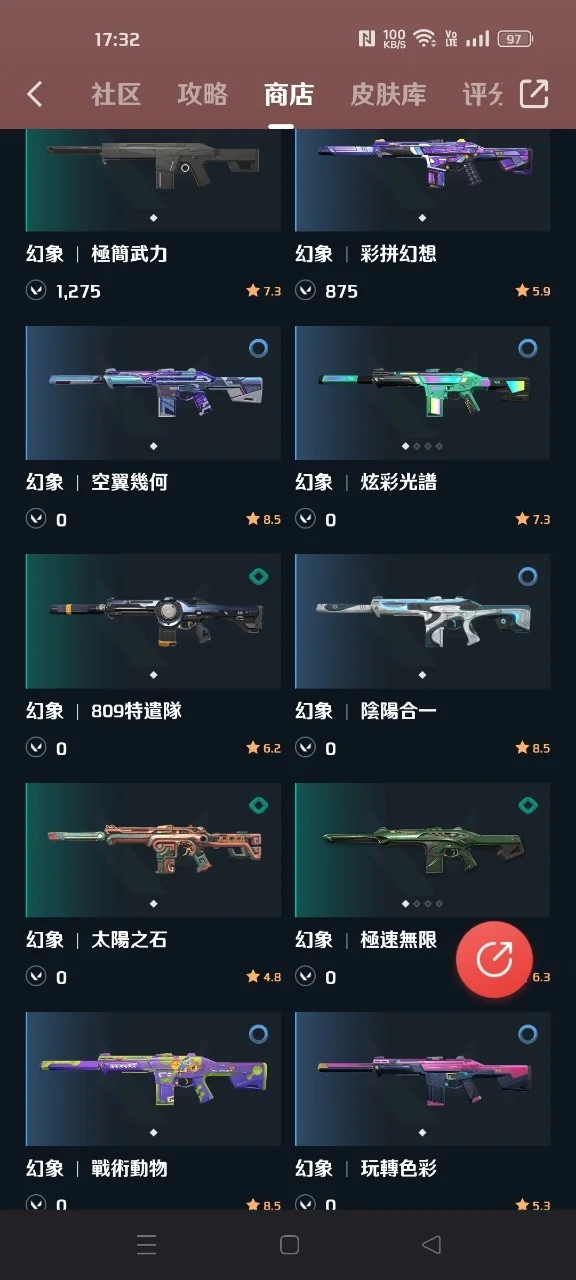
Task: Tap the blue ring on 炫彩光譜 card
Action: [x=528, y=348]
